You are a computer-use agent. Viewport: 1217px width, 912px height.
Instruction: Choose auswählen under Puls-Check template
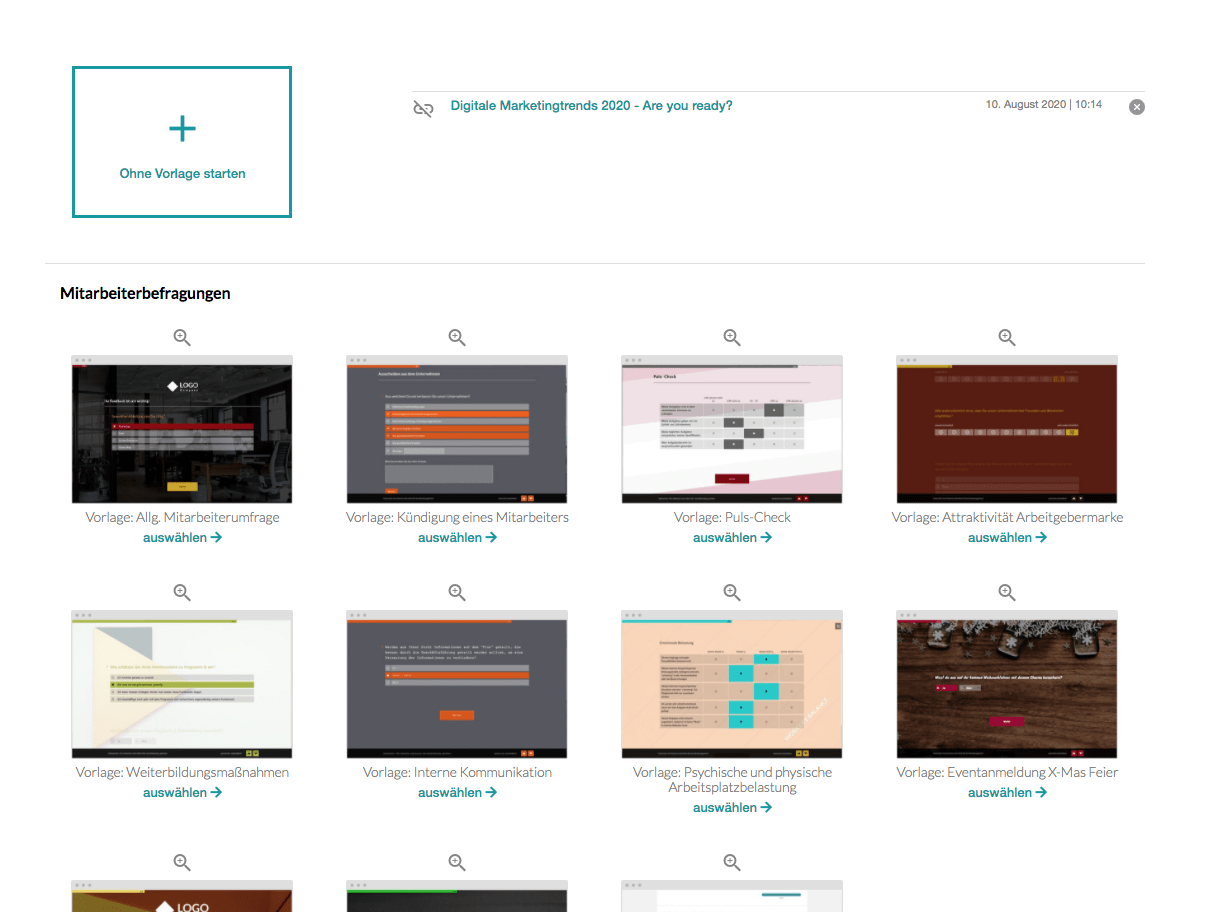[732, 538]
